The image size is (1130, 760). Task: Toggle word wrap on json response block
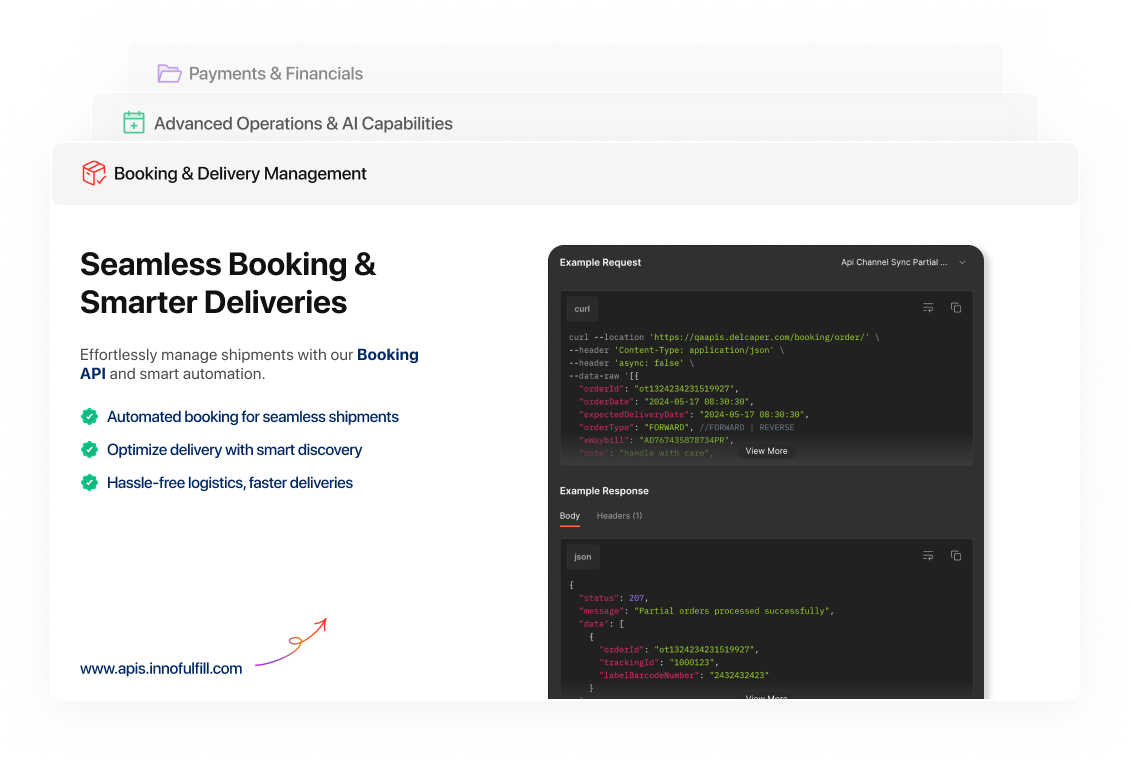(x=928, y=556)
